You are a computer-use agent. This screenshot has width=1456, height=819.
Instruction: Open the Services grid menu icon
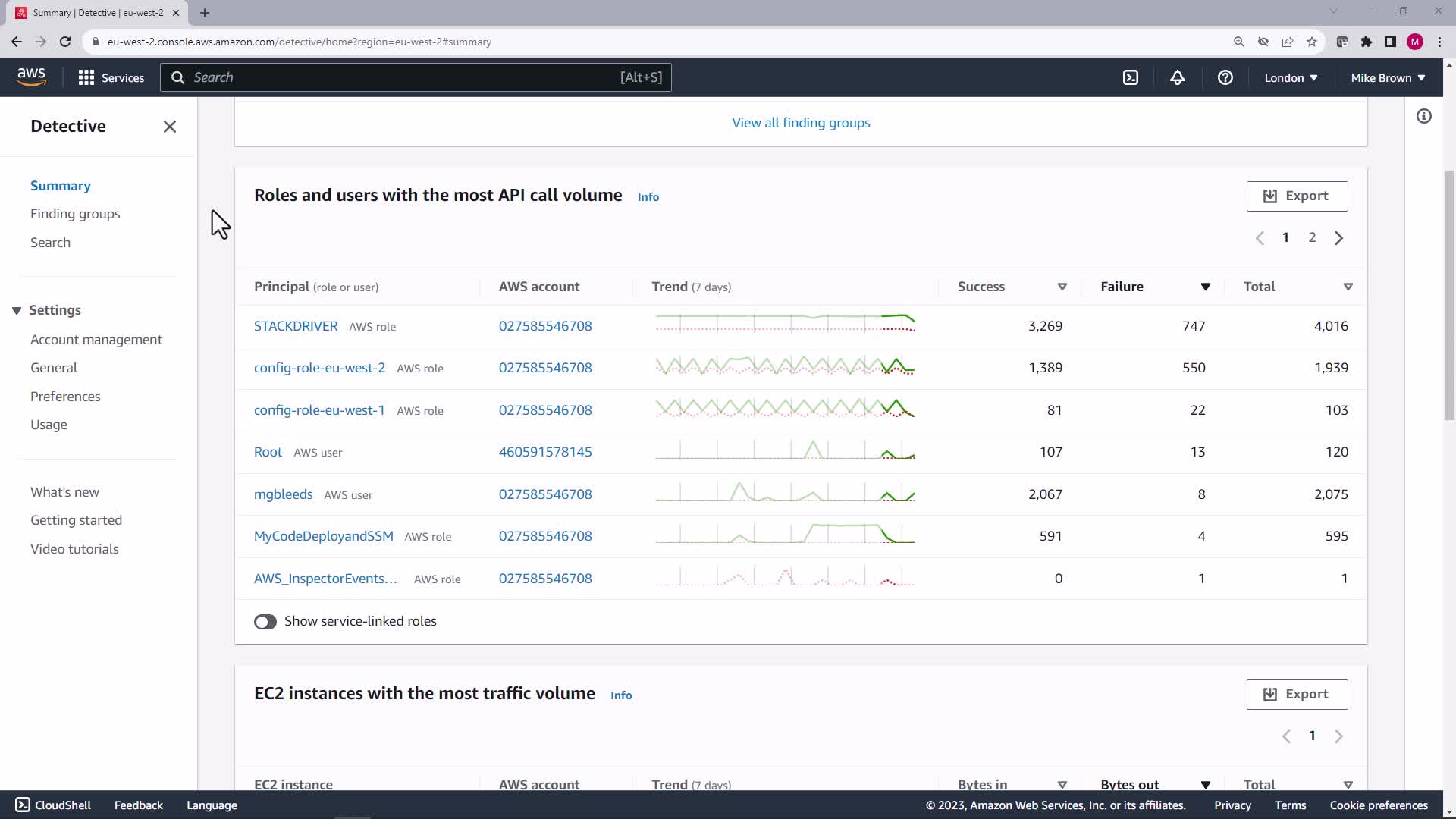[x=86, y=77]
